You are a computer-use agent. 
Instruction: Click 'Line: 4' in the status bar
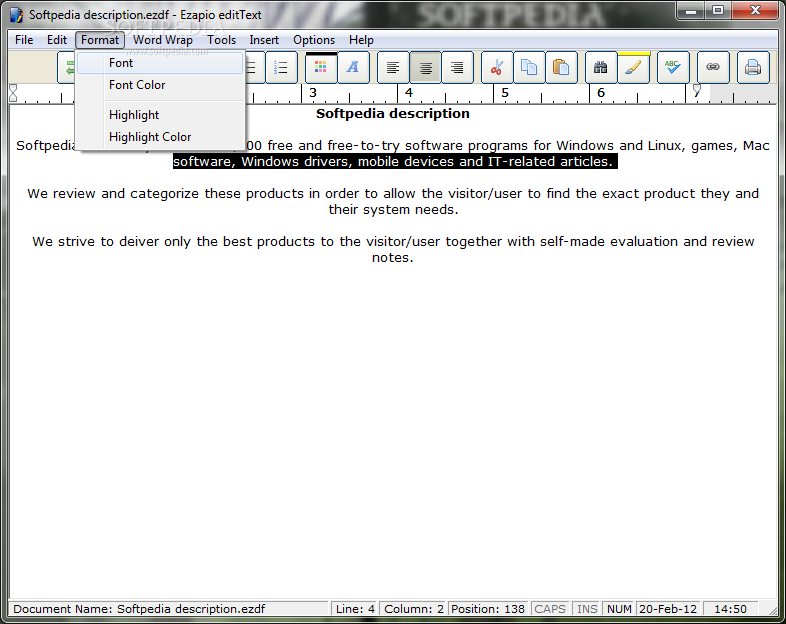(355, 609)
